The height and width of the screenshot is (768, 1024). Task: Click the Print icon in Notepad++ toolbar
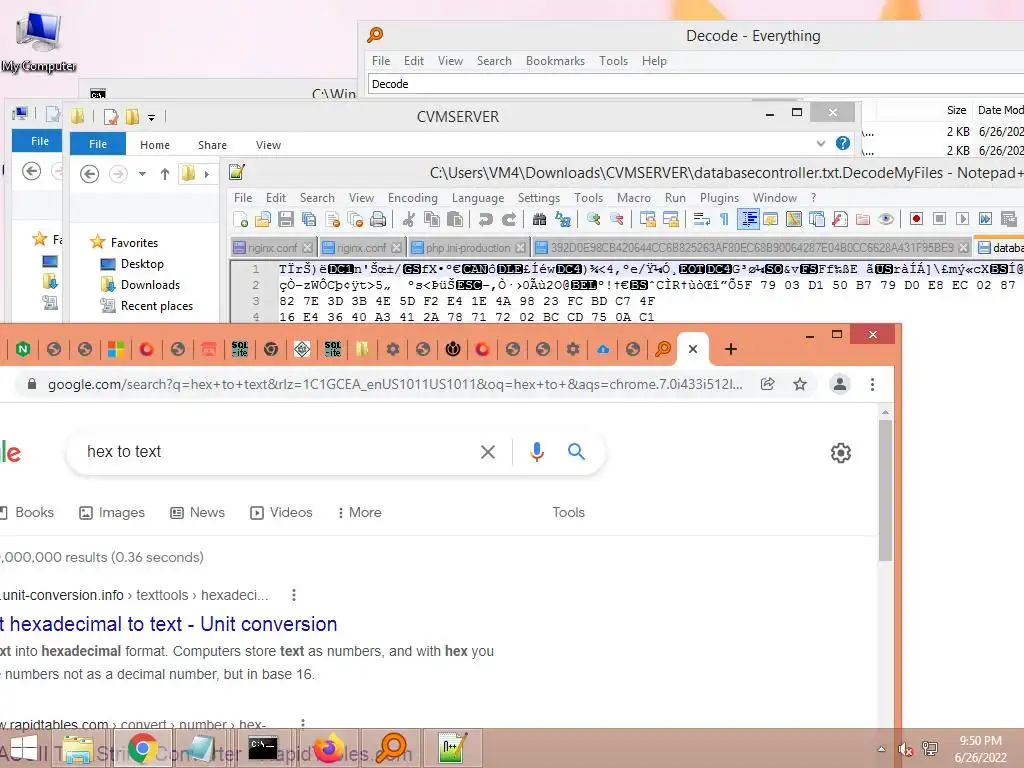pos(377,219)
